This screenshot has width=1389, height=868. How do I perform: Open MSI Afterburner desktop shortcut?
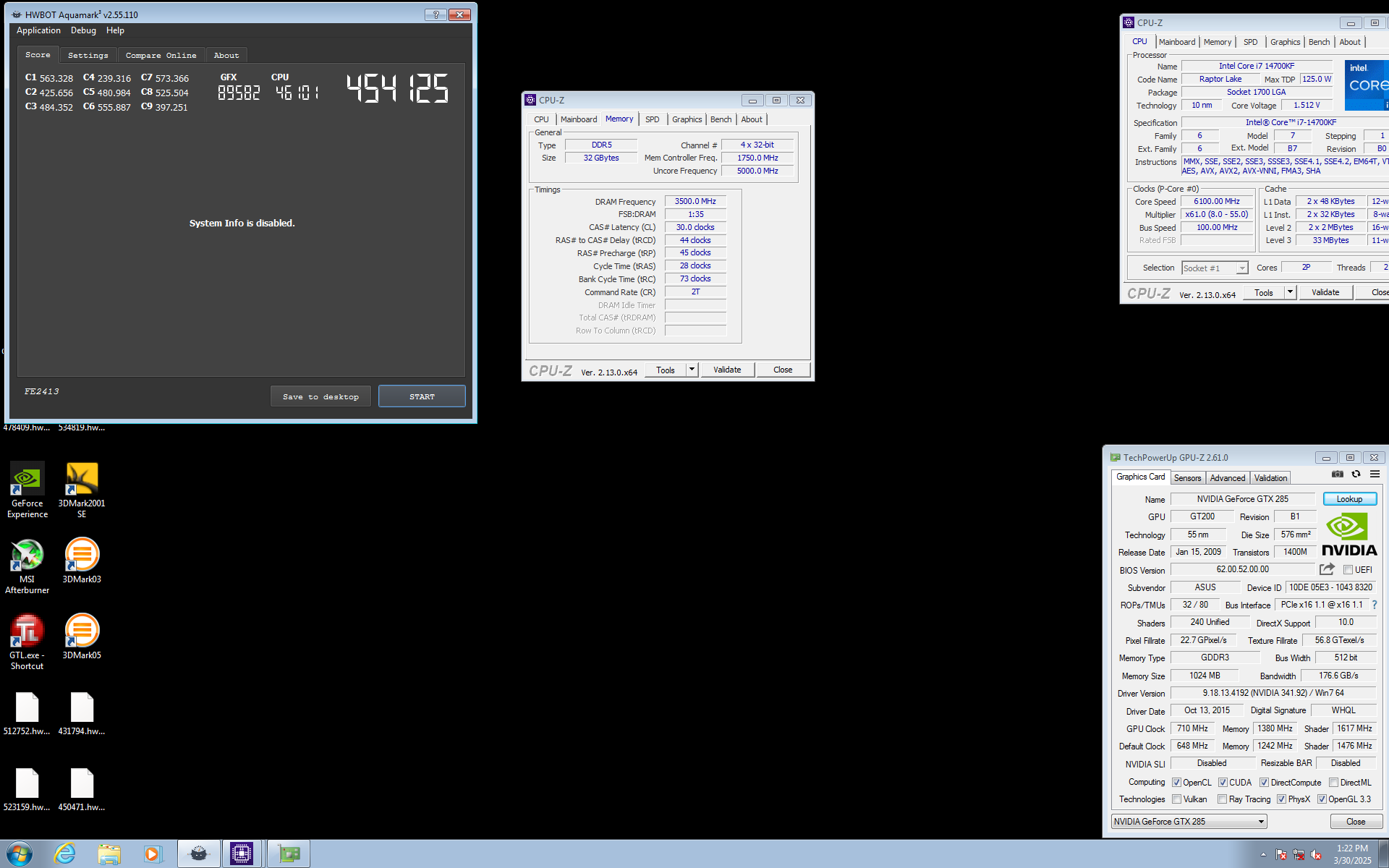27,566
